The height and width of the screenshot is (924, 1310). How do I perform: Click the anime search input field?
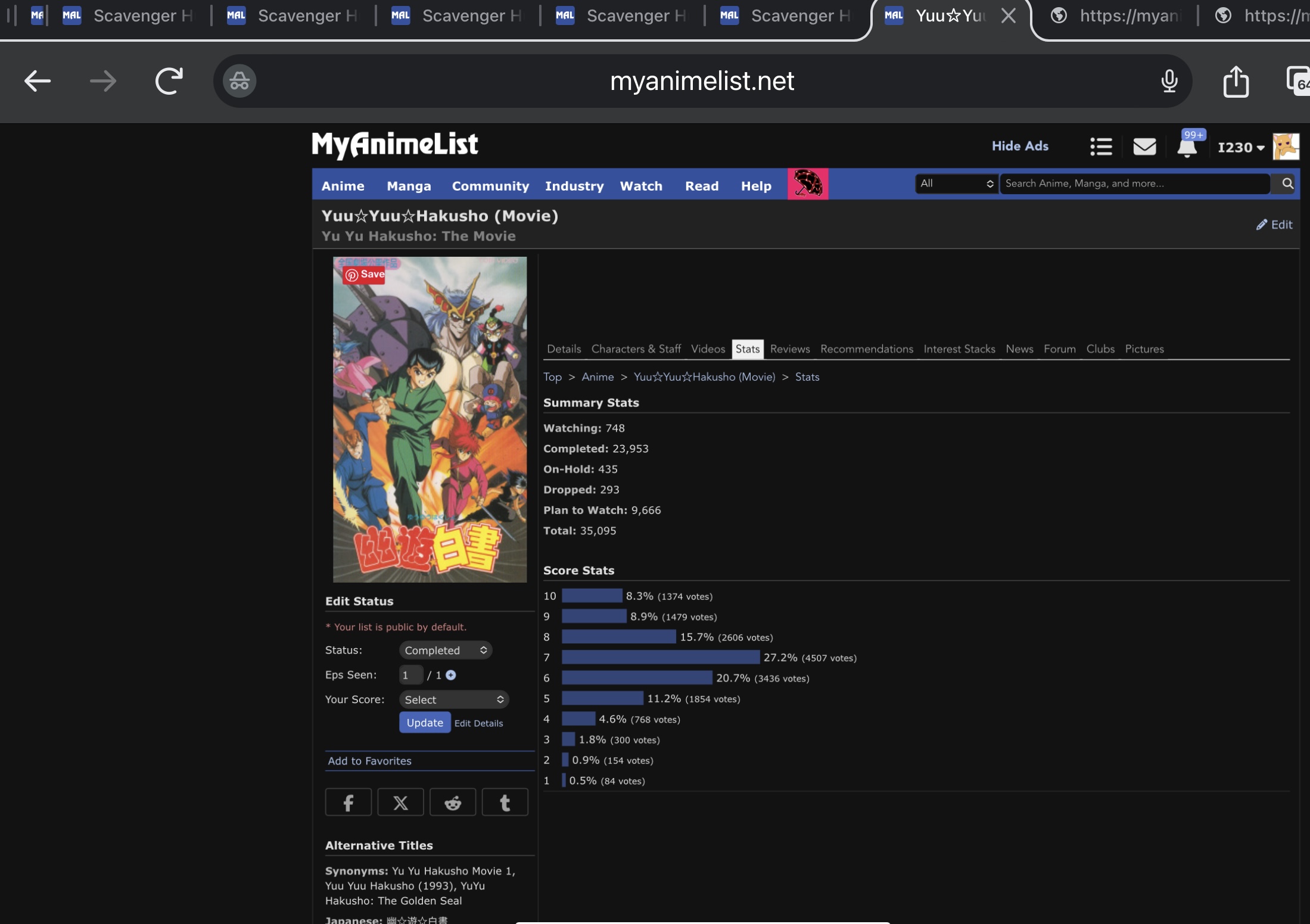(x=1135, y=183)
